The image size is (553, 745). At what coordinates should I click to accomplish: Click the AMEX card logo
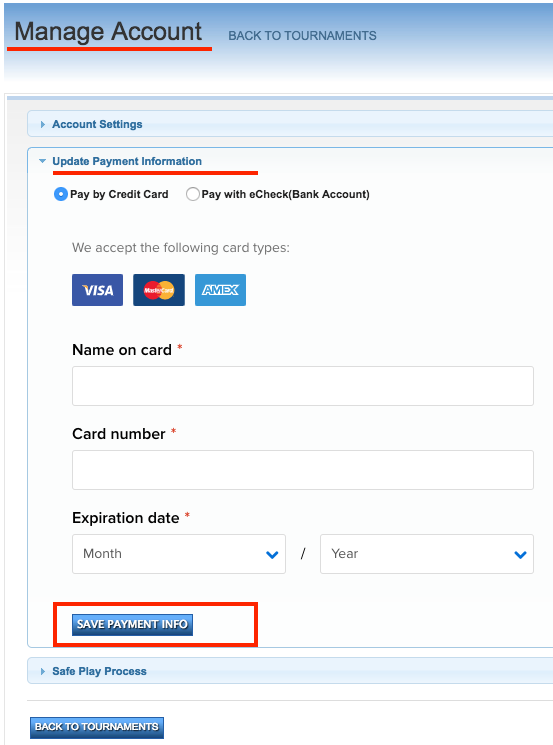(x=220, y=290)
